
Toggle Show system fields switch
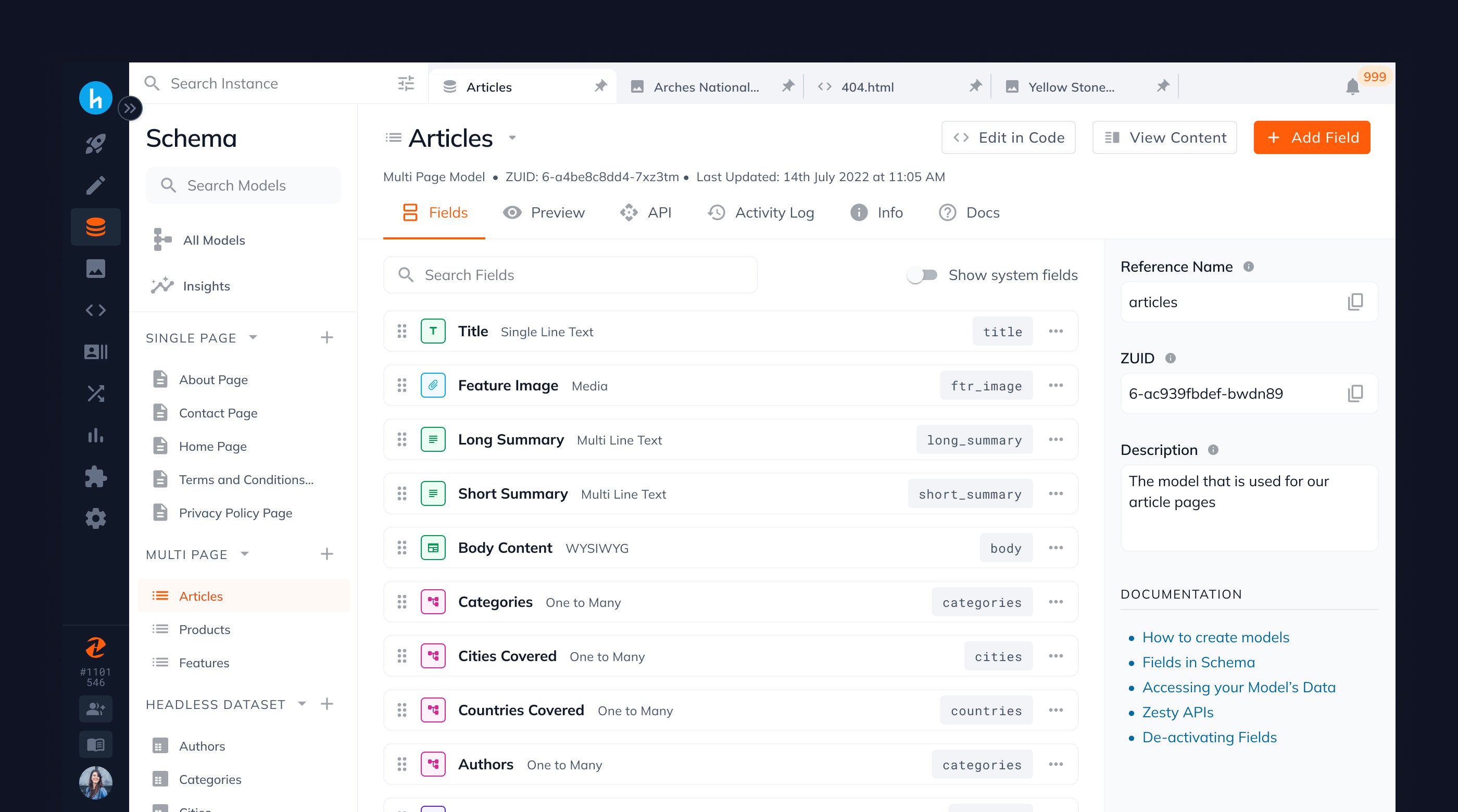920,275
